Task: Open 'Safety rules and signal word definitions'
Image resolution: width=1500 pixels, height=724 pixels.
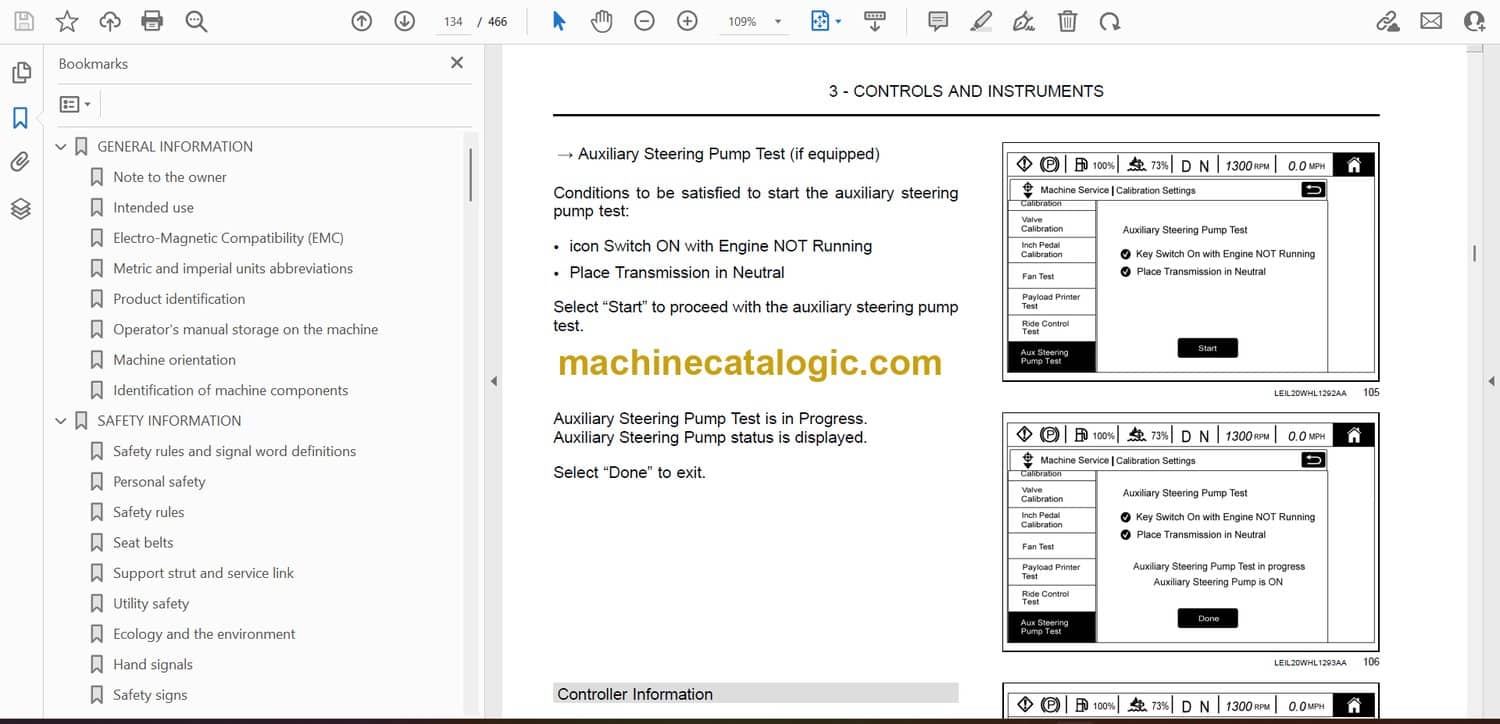Action: (x=235, y=452)
